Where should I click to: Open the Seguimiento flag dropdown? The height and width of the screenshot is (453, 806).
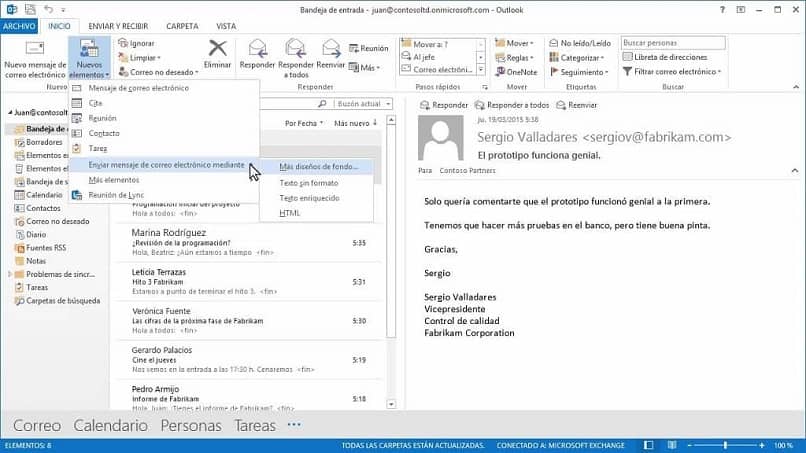click(x=579, y=72)
